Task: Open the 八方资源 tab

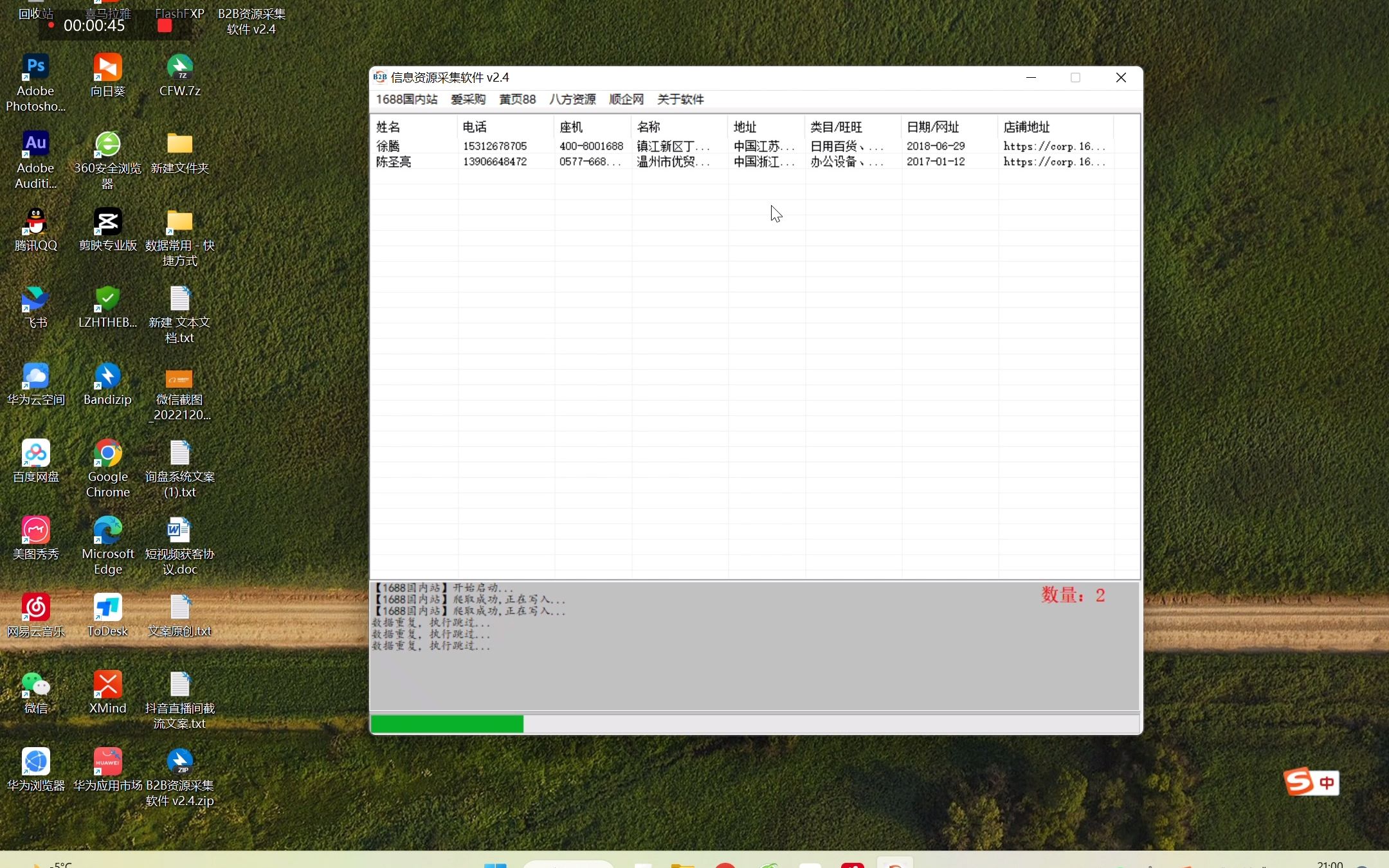Action: [x=573, y=99]
